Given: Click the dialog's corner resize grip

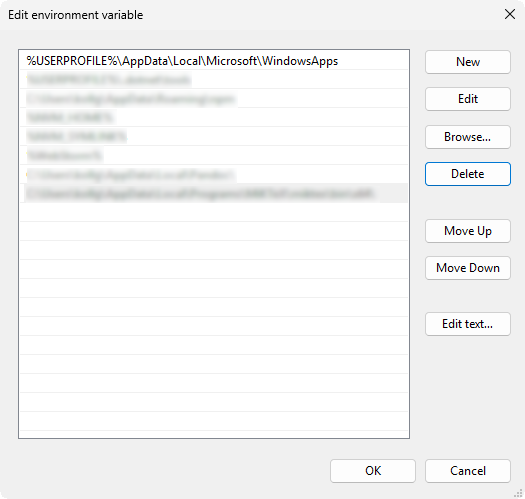Looking at the screenshot, I should tap(518, 493).
